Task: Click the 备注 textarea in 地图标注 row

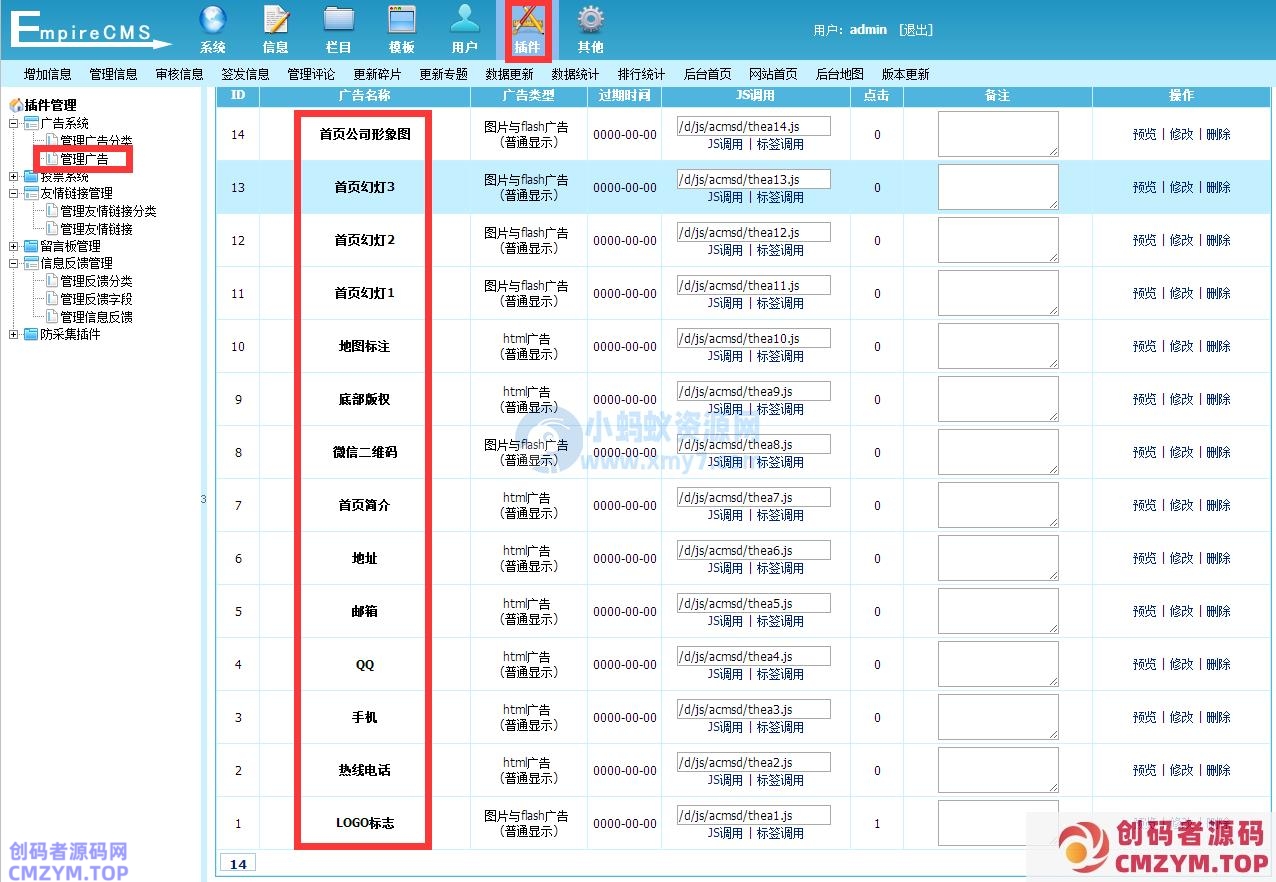Action: coord(997,346)
